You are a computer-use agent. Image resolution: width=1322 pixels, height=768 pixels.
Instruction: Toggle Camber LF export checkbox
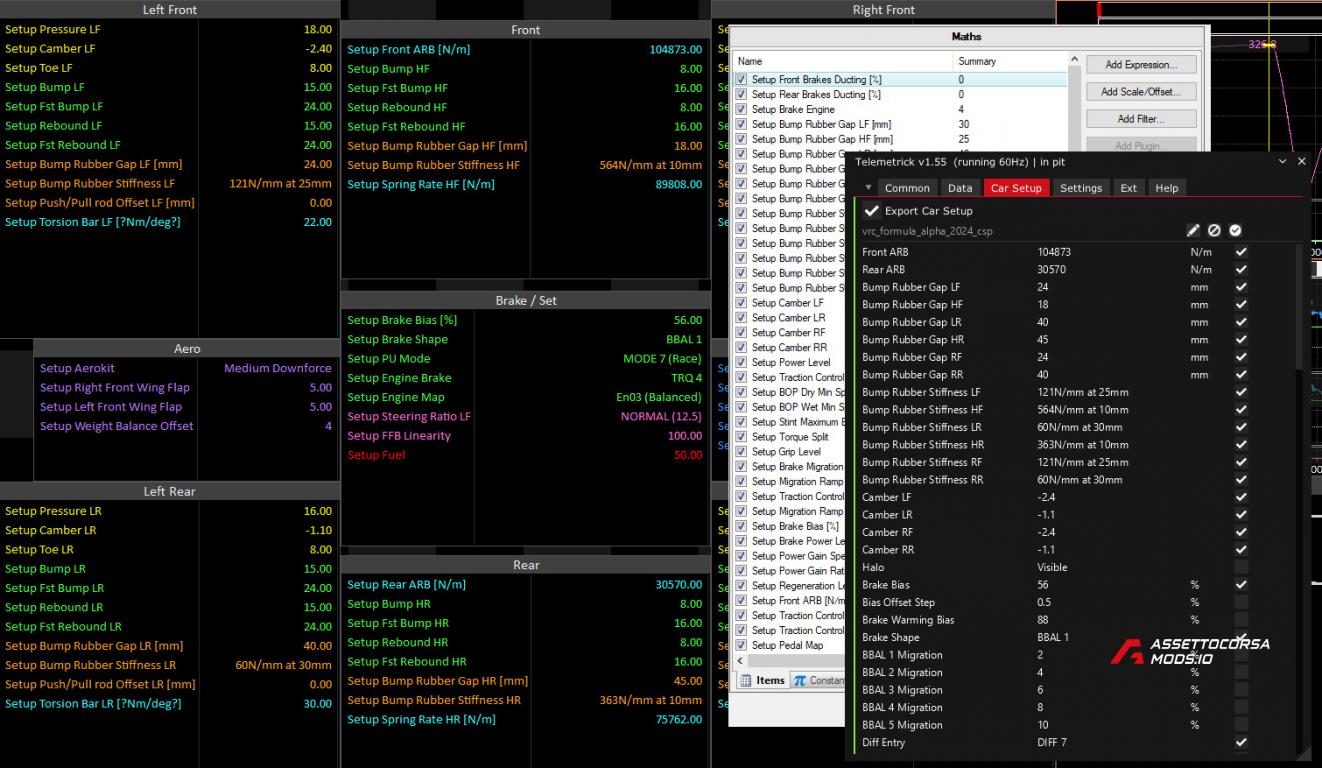coord(1241,497)
